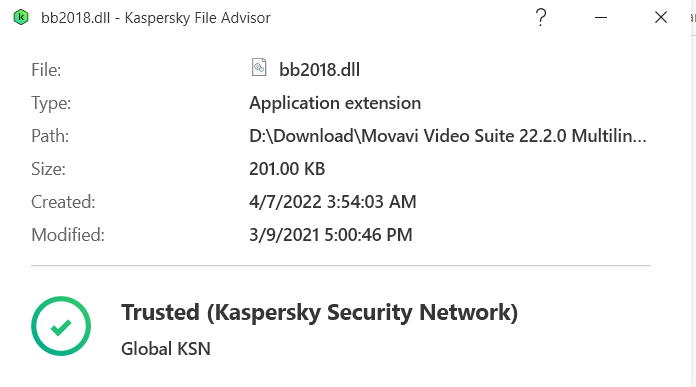This screenshot has height=387, width=696.
Task: Minimize the Kaspersky File Advisor window
Action: (601, 17)
